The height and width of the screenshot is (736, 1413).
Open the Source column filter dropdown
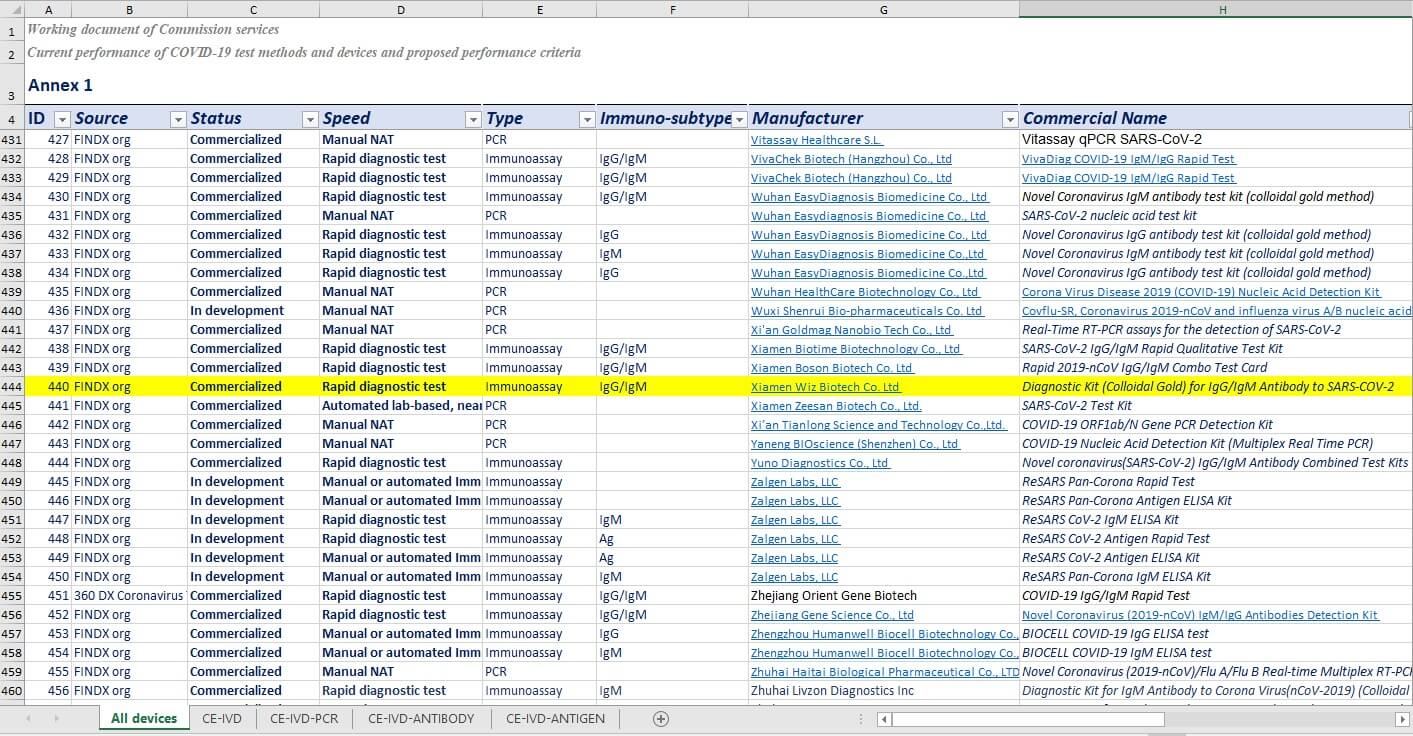[178, 119]
